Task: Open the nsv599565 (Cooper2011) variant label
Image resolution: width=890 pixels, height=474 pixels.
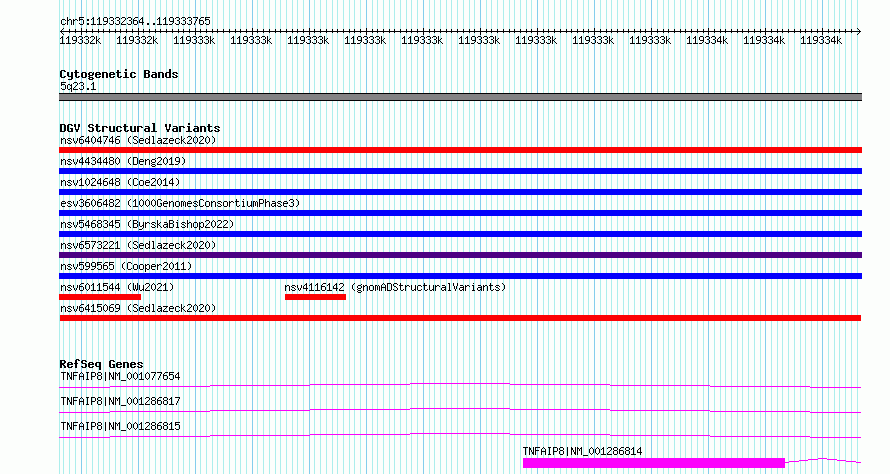Action: point(126,266)
